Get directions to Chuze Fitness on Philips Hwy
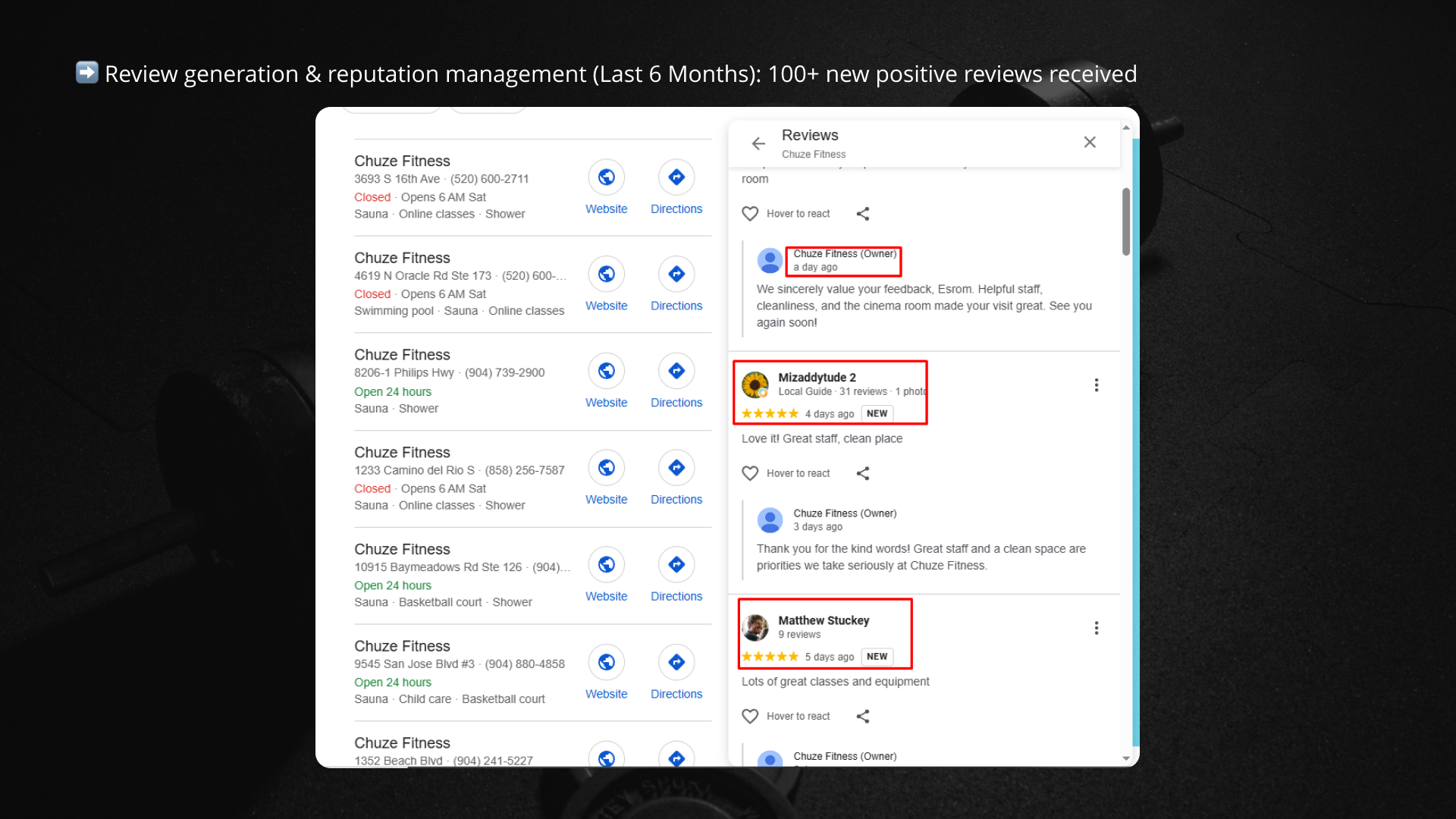This screenshot has height=819, width=1456. (676, 371)
